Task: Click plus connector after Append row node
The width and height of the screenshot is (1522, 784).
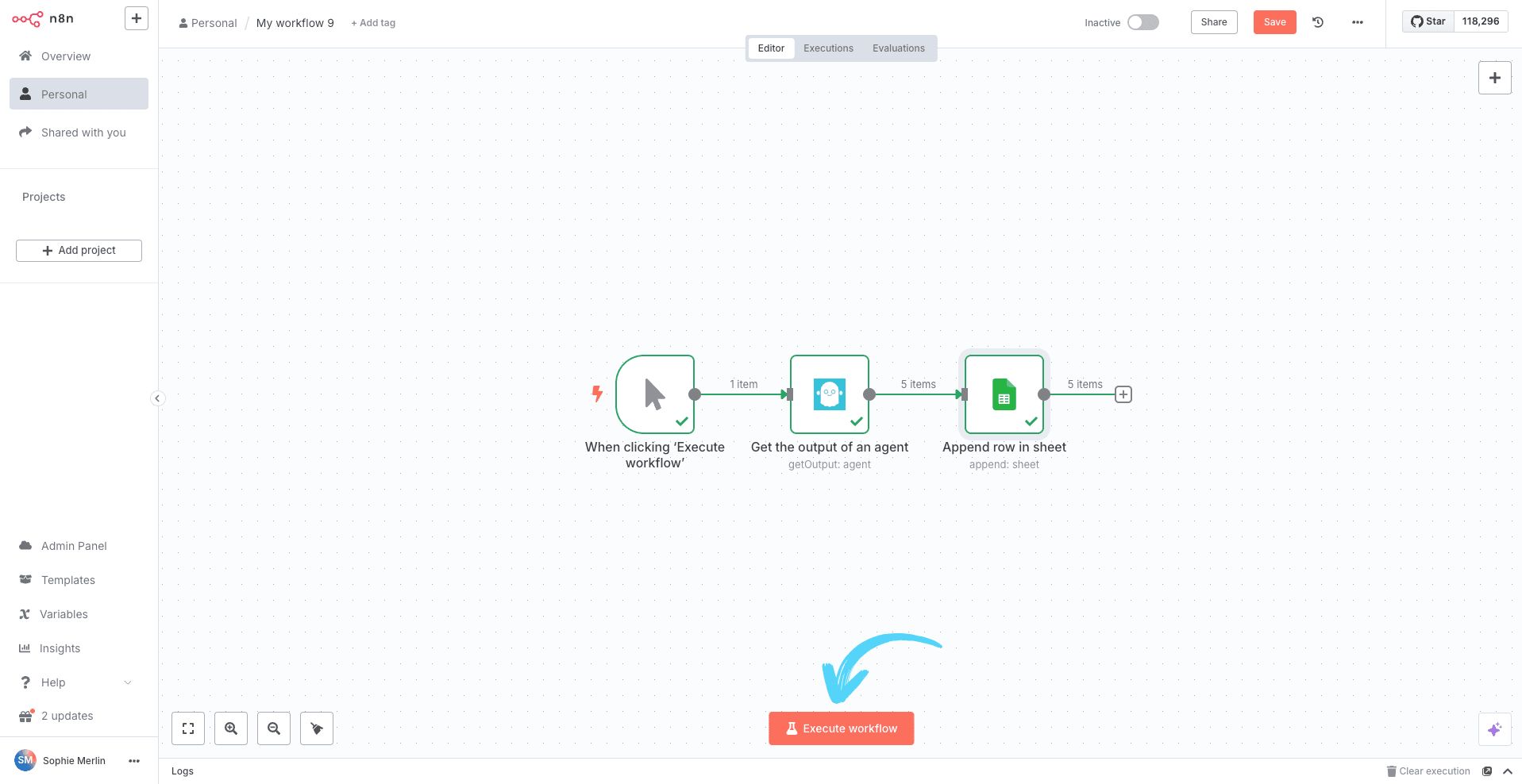Action: point(1123,394)
